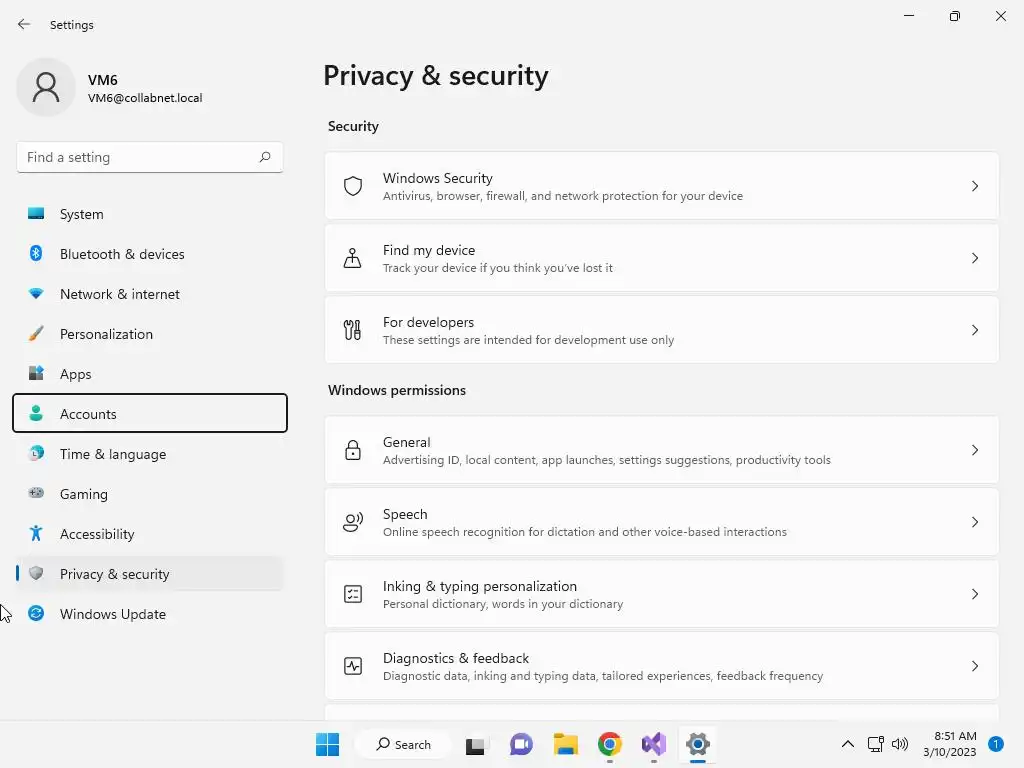The width and height of the screenshot is (1024, 768).
Task: Click the Inking & typing personalization icon
Action: coord(353,594)
